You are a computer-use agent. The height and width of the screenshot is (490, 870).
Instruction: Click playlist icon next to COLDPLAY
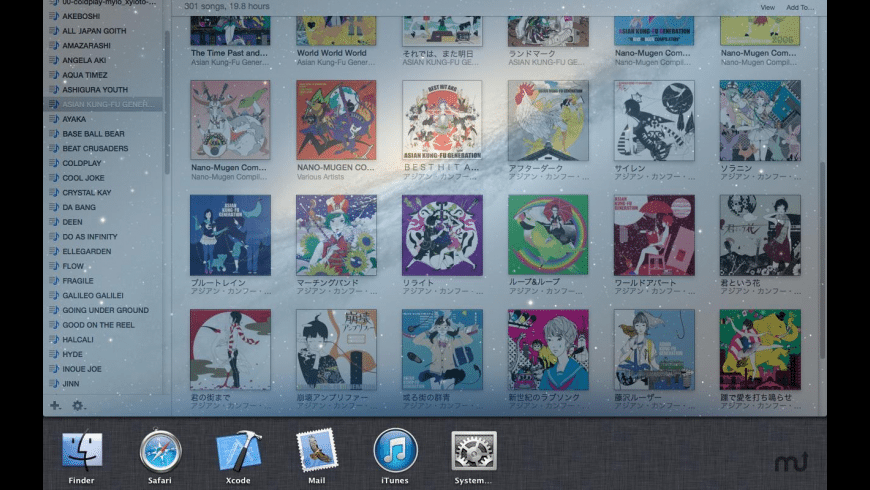(54, 163)
